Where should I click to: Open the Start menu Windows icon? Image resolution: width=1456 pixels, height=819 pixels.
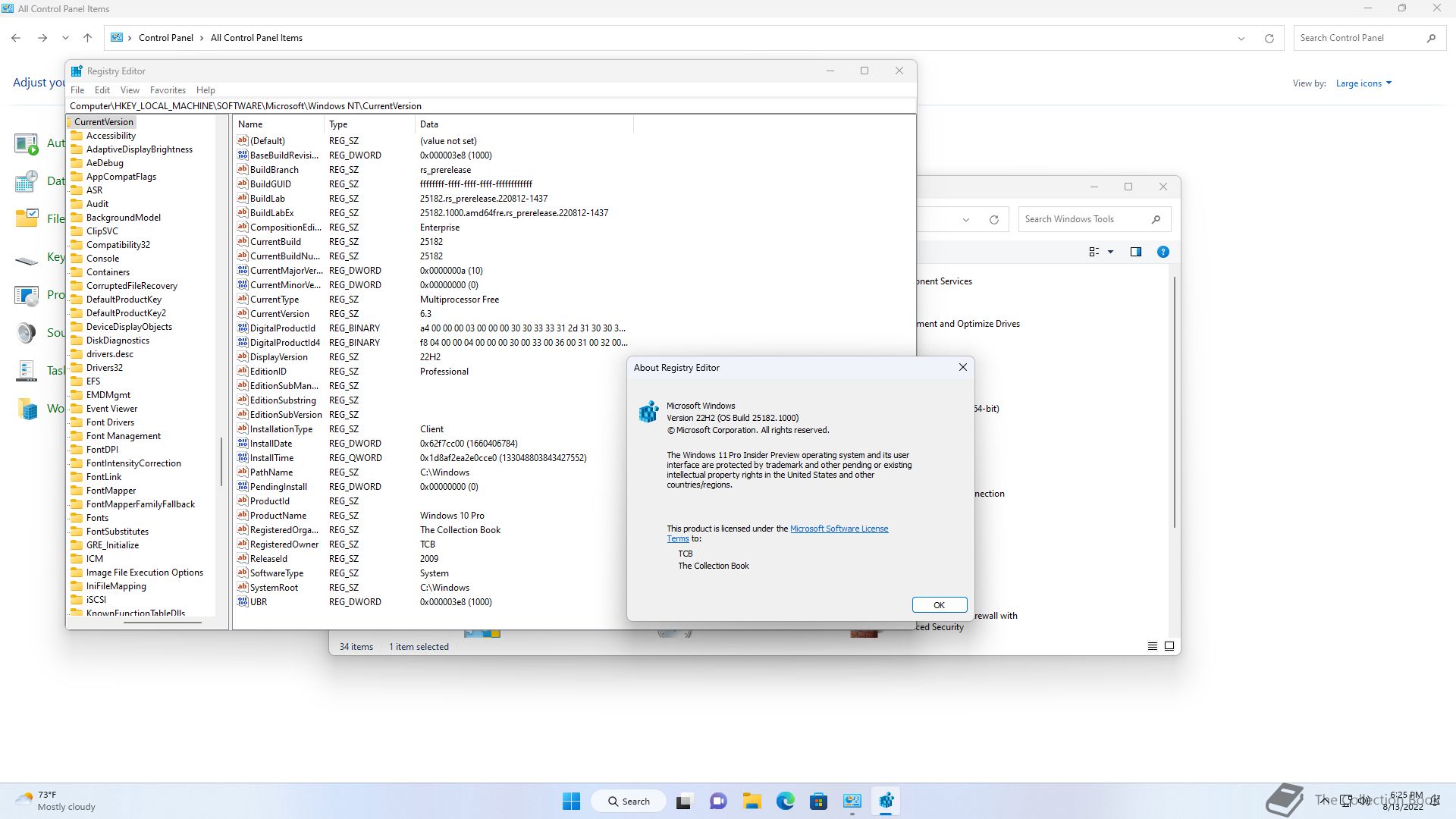coord(571,801)
